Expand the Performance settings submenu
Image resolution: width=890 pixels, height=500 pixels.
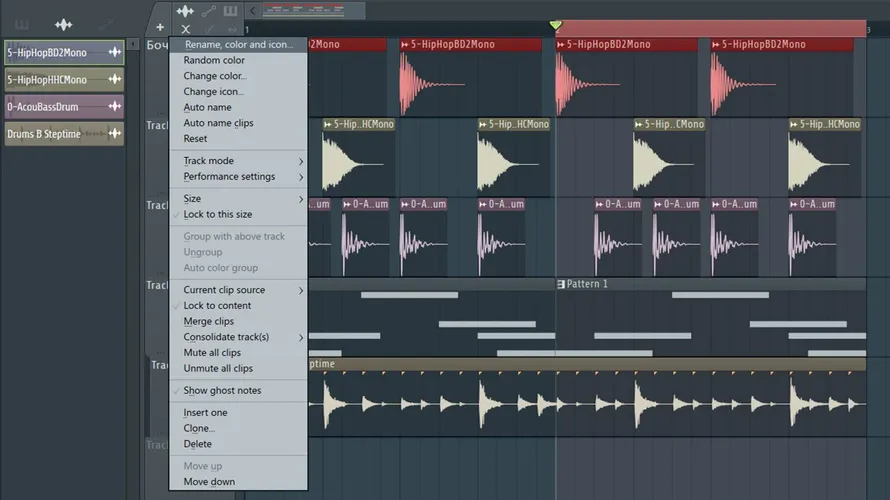coord(238,177)
